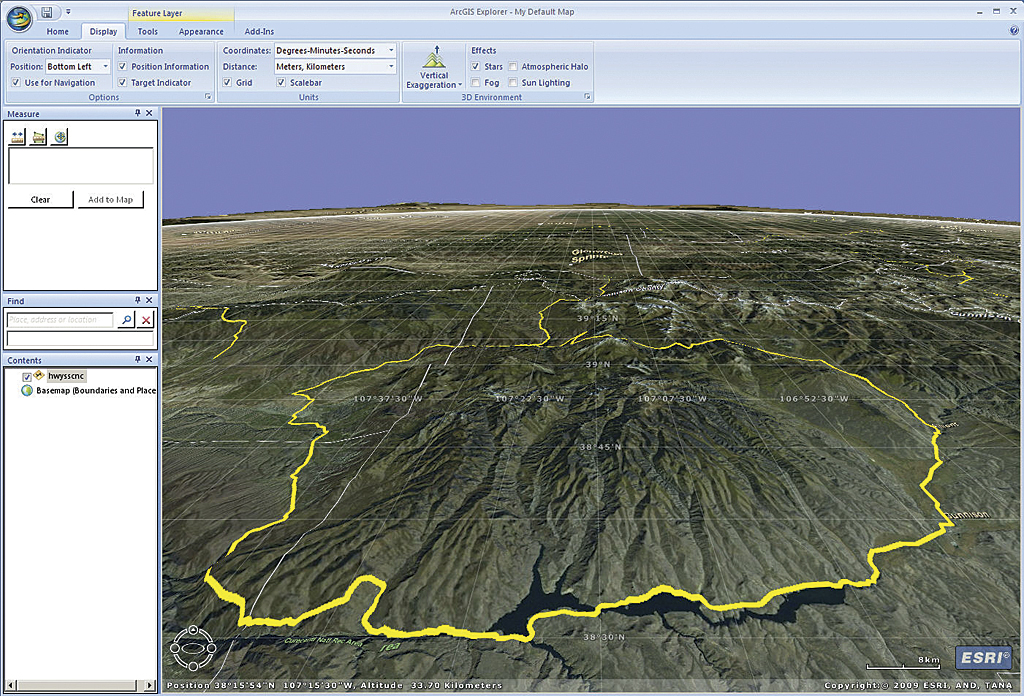Close the Contents panel
Screen dimensions: 1024x696
point(150,360)
